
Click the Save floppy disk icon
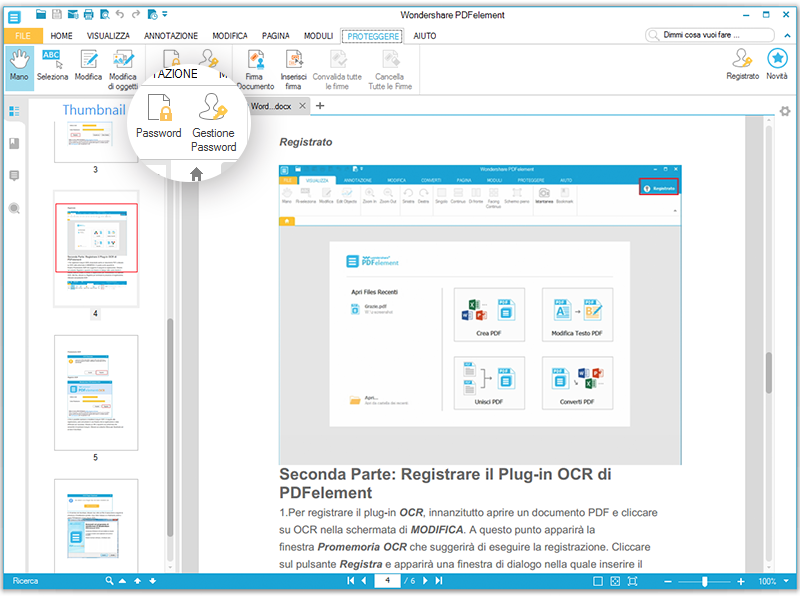57,14
